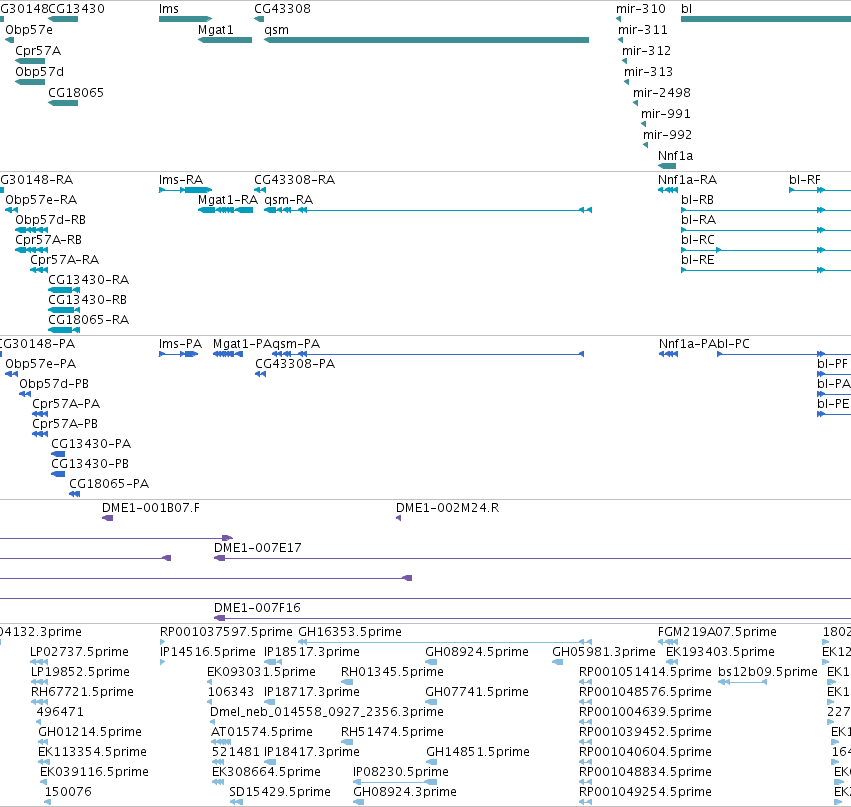Click the Cpr57A-PA protein label
851x807 pixels.
click(66, 404)
